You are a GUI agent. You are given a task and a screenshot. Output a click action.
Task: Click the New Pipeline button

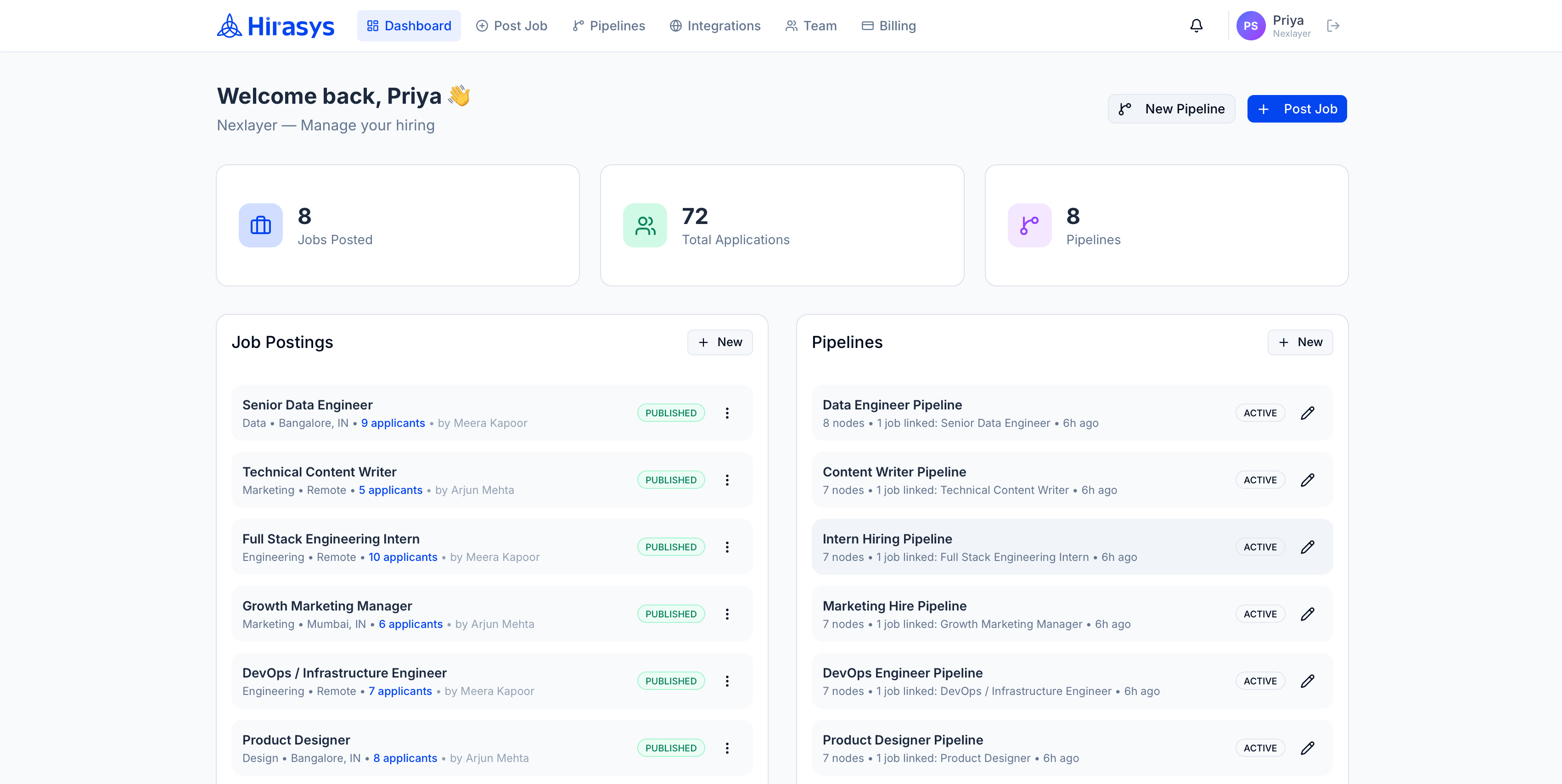click(x=1171, y=109)
